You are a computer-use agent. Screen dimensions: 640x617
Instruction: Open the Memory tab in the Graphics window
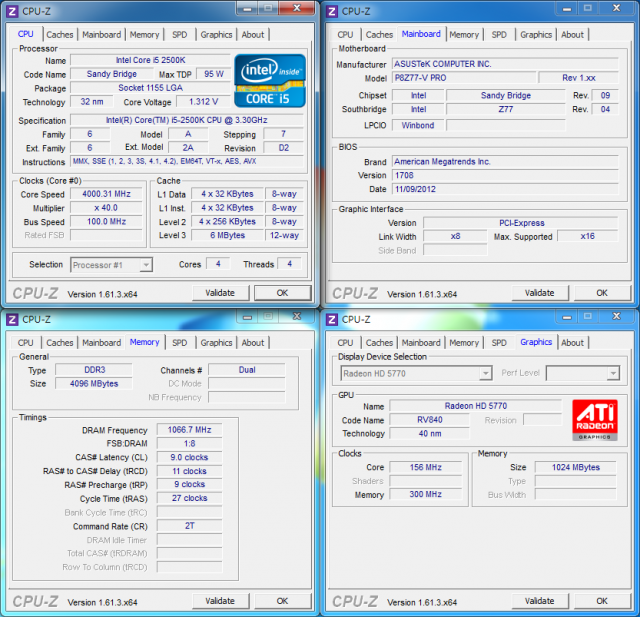coord(464,343)
